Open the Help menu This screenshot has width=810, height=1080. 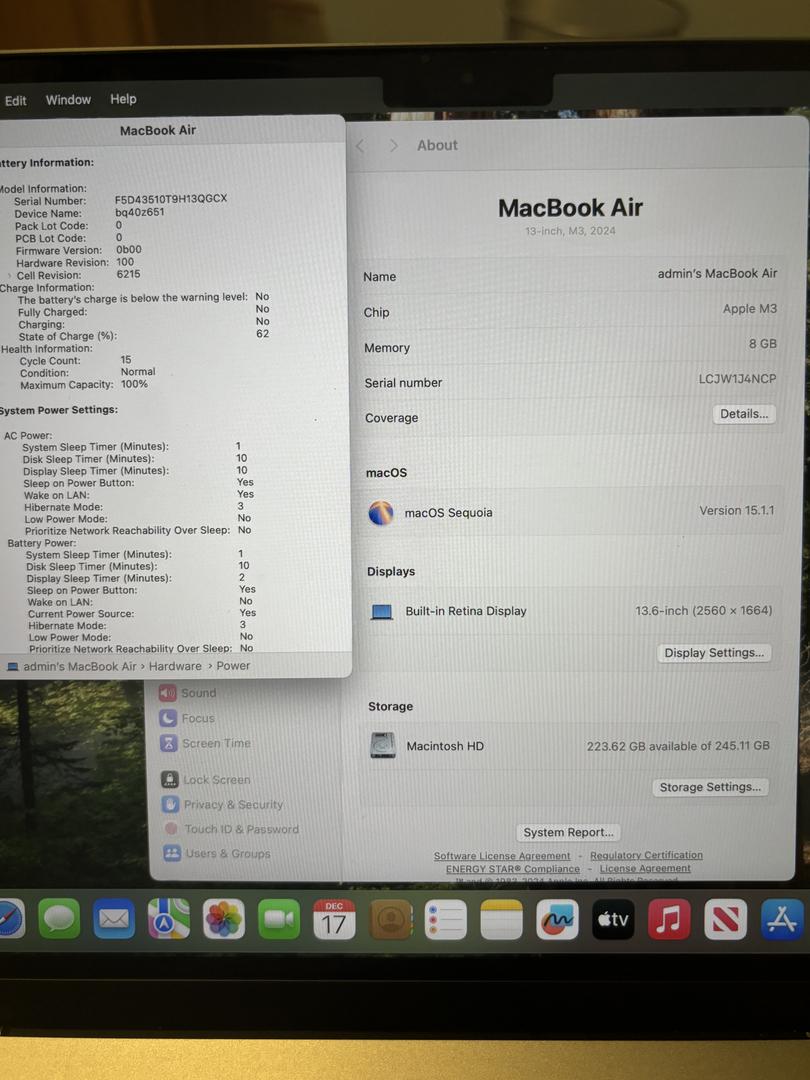coord(123,99)
